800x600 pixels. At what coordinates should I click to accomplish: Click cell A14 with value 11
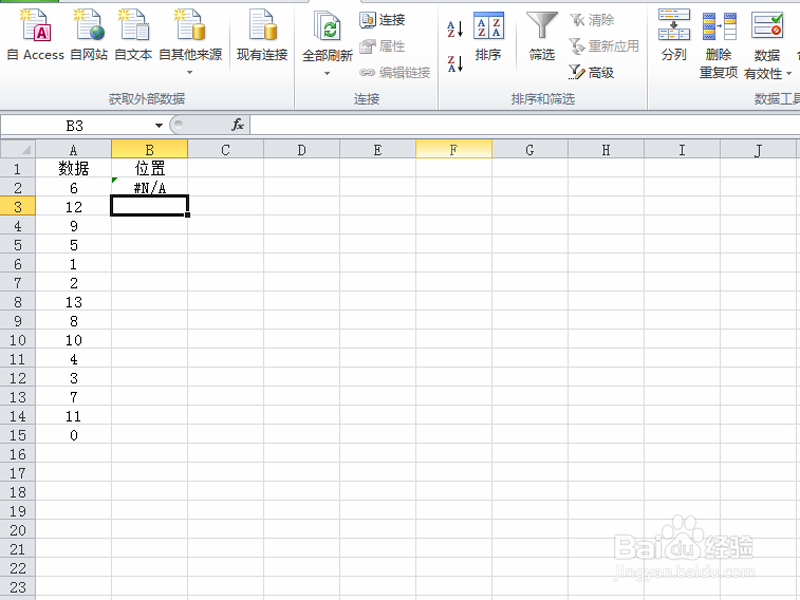tap(73, 416)
